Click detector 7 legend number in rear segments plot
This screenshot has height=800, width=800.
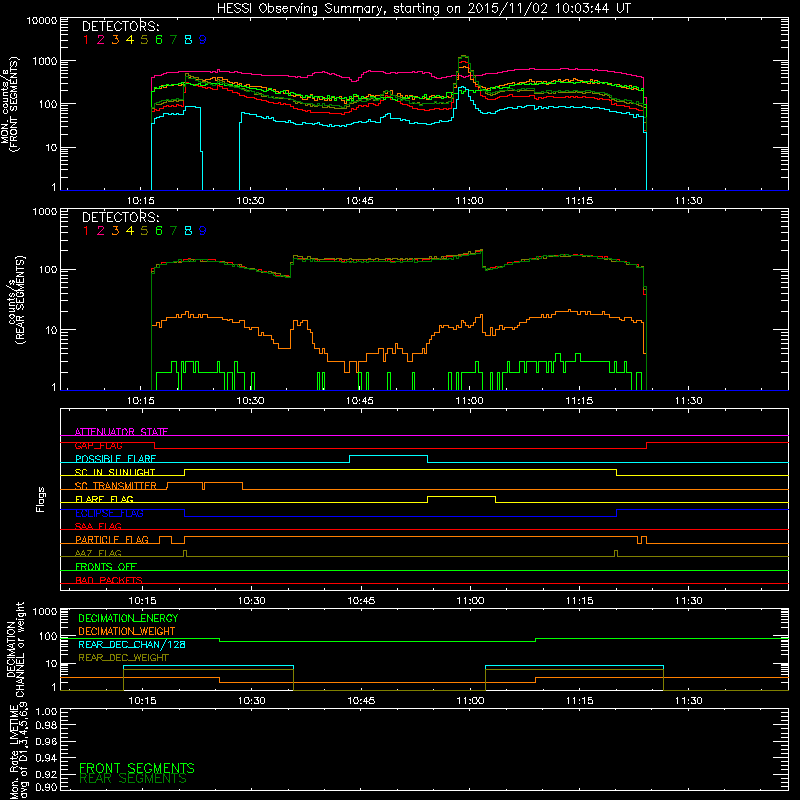(173, 231)
